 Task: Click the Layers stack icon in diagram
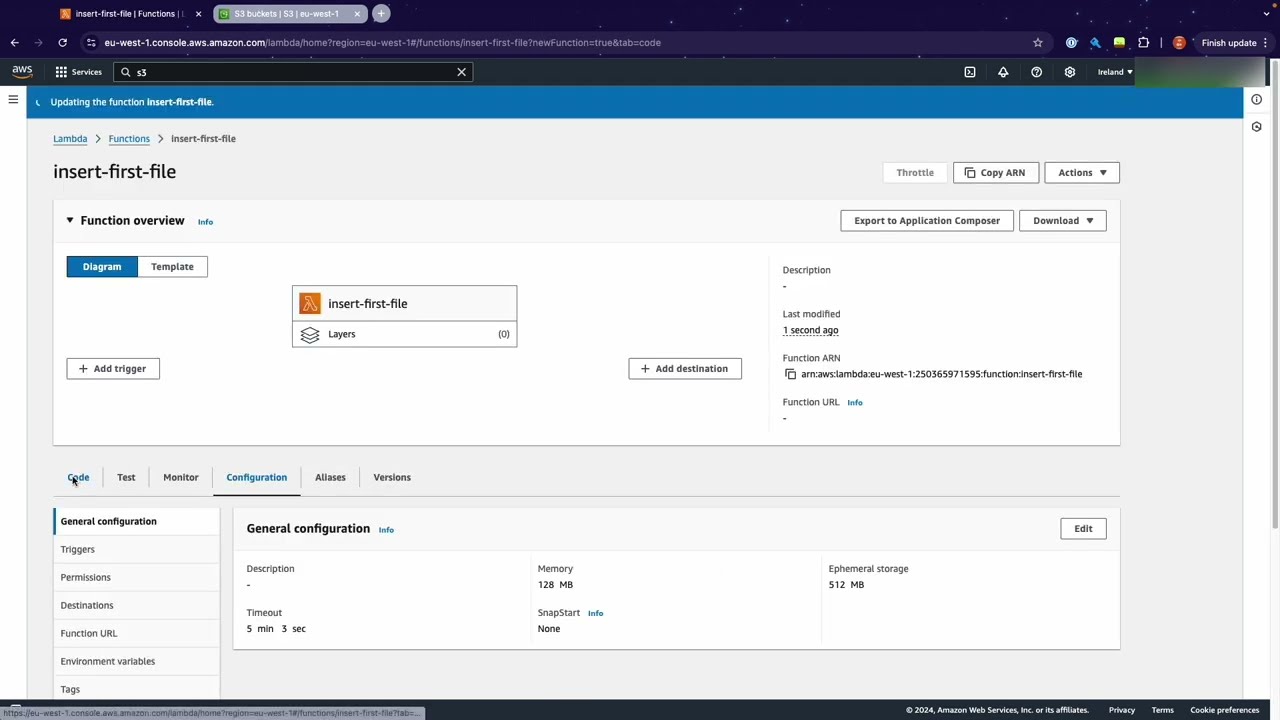(310, 334)
